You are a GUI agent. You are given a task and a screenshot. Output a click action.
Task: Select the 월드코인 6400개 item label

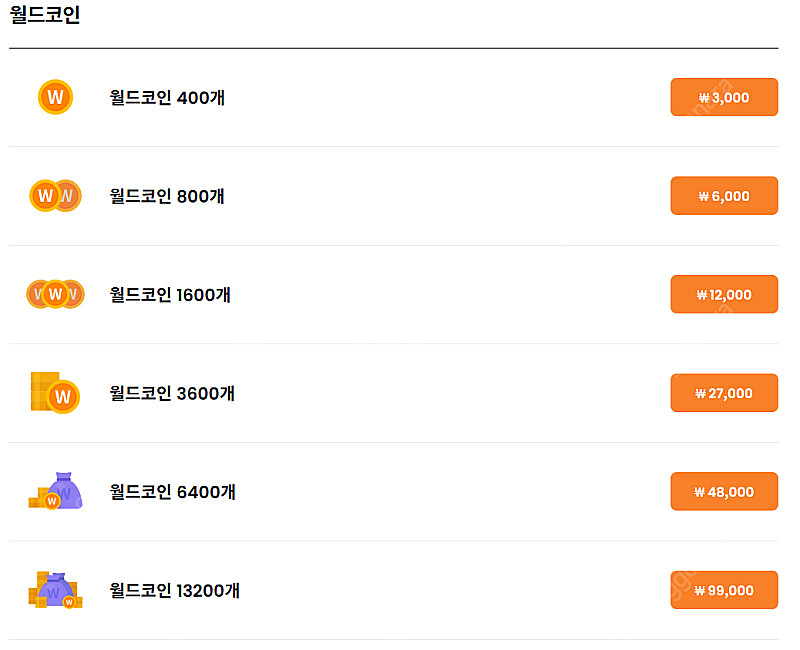tap(172, 491)
